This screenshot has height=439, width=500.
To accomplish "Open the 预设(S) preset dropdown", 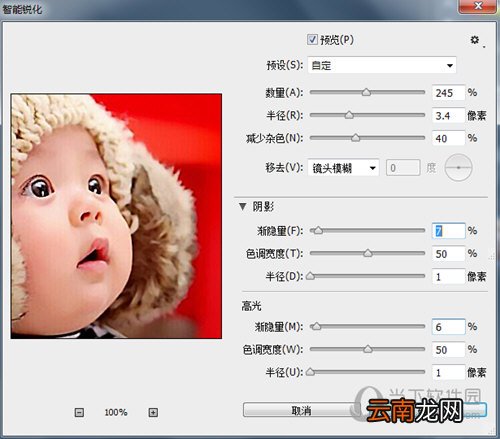I will click(x=382, y=65).
